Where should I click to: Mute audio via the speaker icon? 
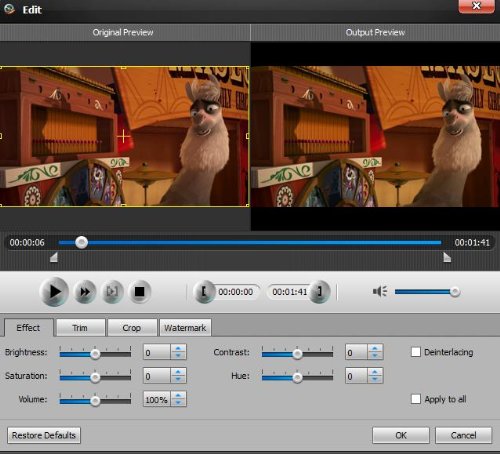[x=380, y=291]
